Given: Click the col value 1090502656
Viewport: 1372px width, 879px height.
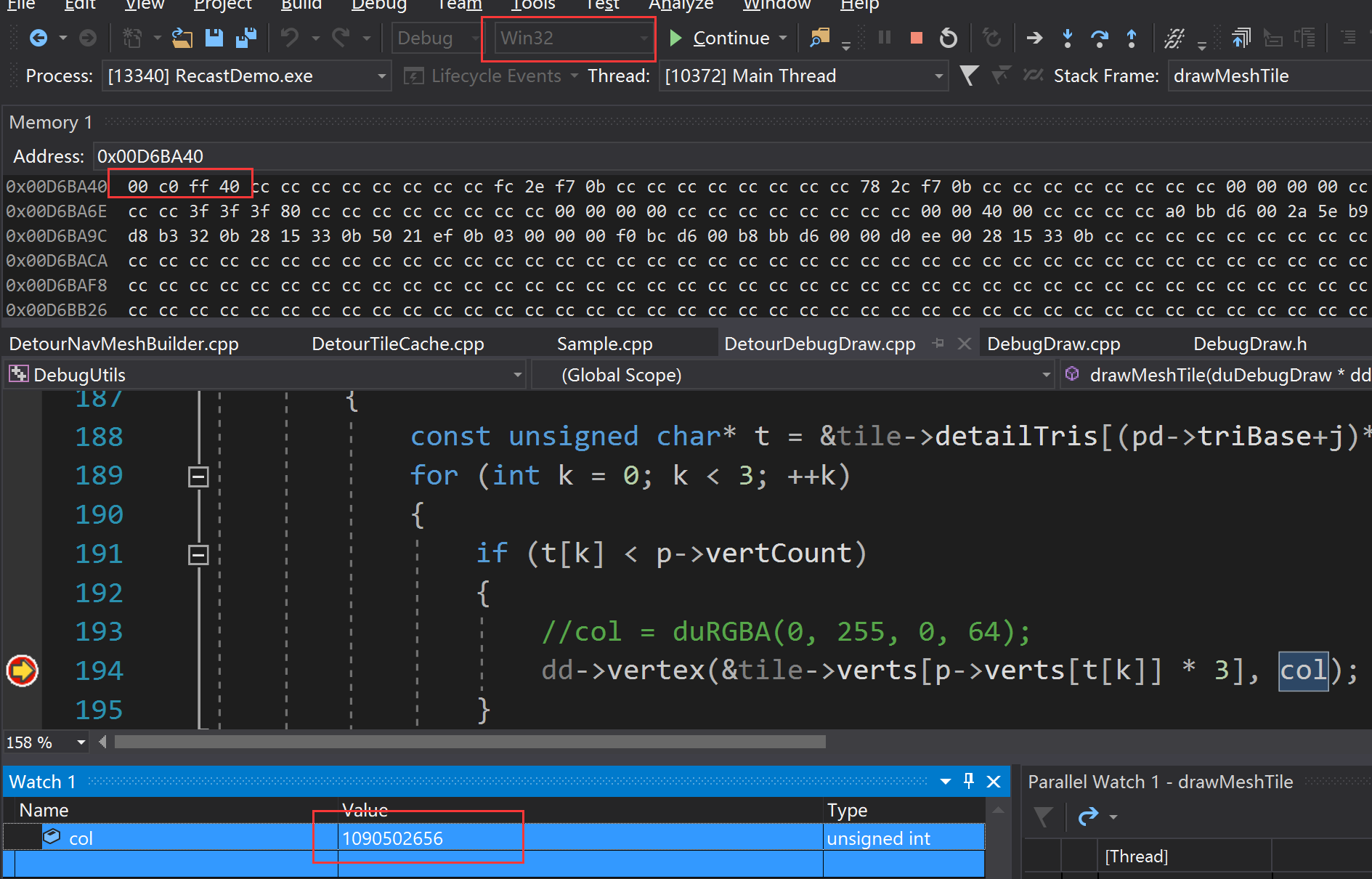Looking at the screenshot, I should (393, 838).
